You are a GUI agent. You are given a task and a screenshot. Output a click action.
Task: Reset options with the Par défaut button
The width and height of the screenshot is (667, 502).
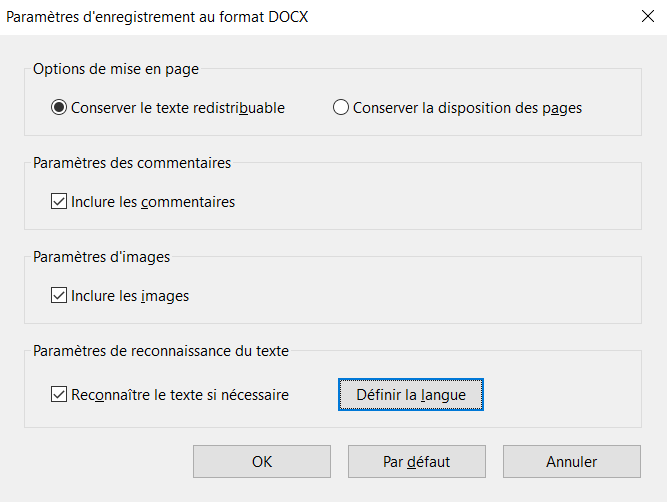[416, 462]
